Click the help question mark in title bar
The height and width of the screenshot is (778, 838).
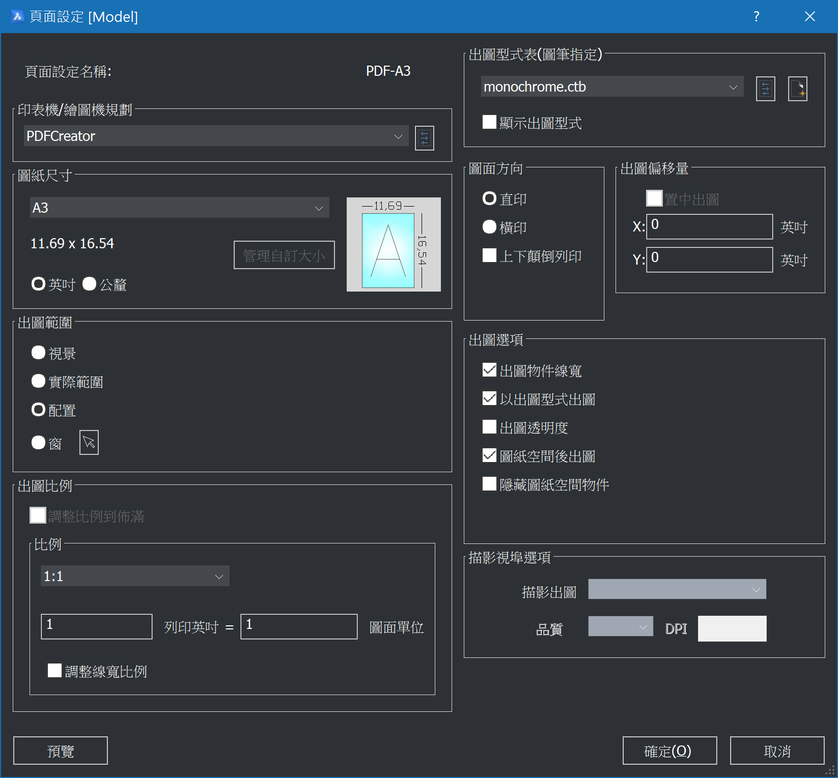(x=756, y=17)
